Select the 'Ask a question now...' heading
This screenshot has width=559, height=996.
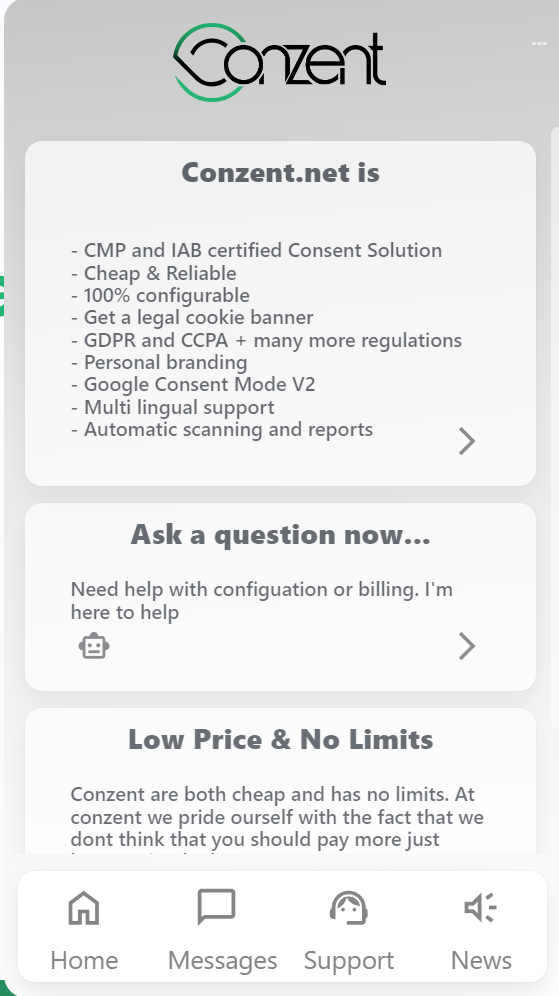(x=280, y=535)
